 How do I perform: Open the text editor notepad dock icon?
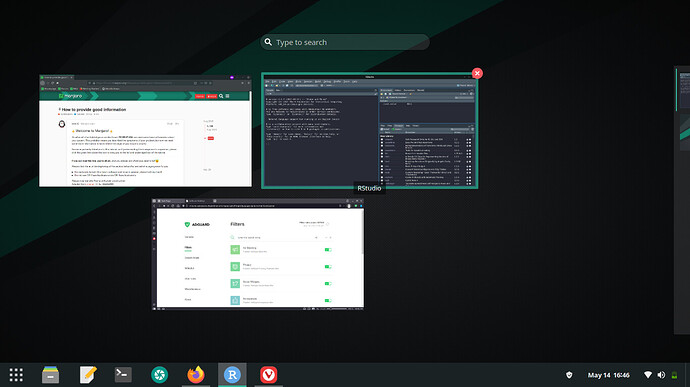pos(88,375)
